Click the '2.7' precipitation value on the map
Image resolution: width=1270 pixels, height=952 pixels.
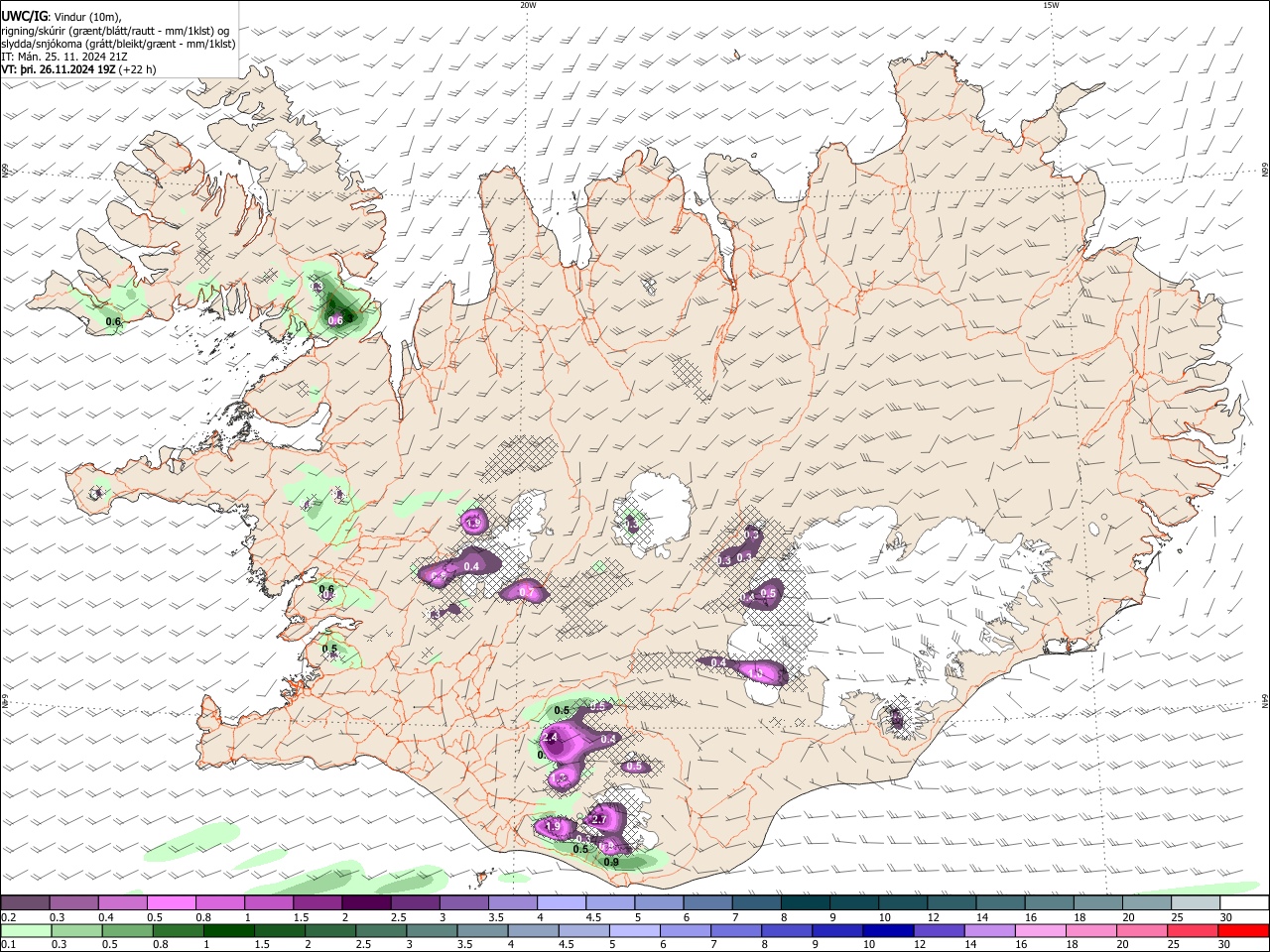[598, 820]
